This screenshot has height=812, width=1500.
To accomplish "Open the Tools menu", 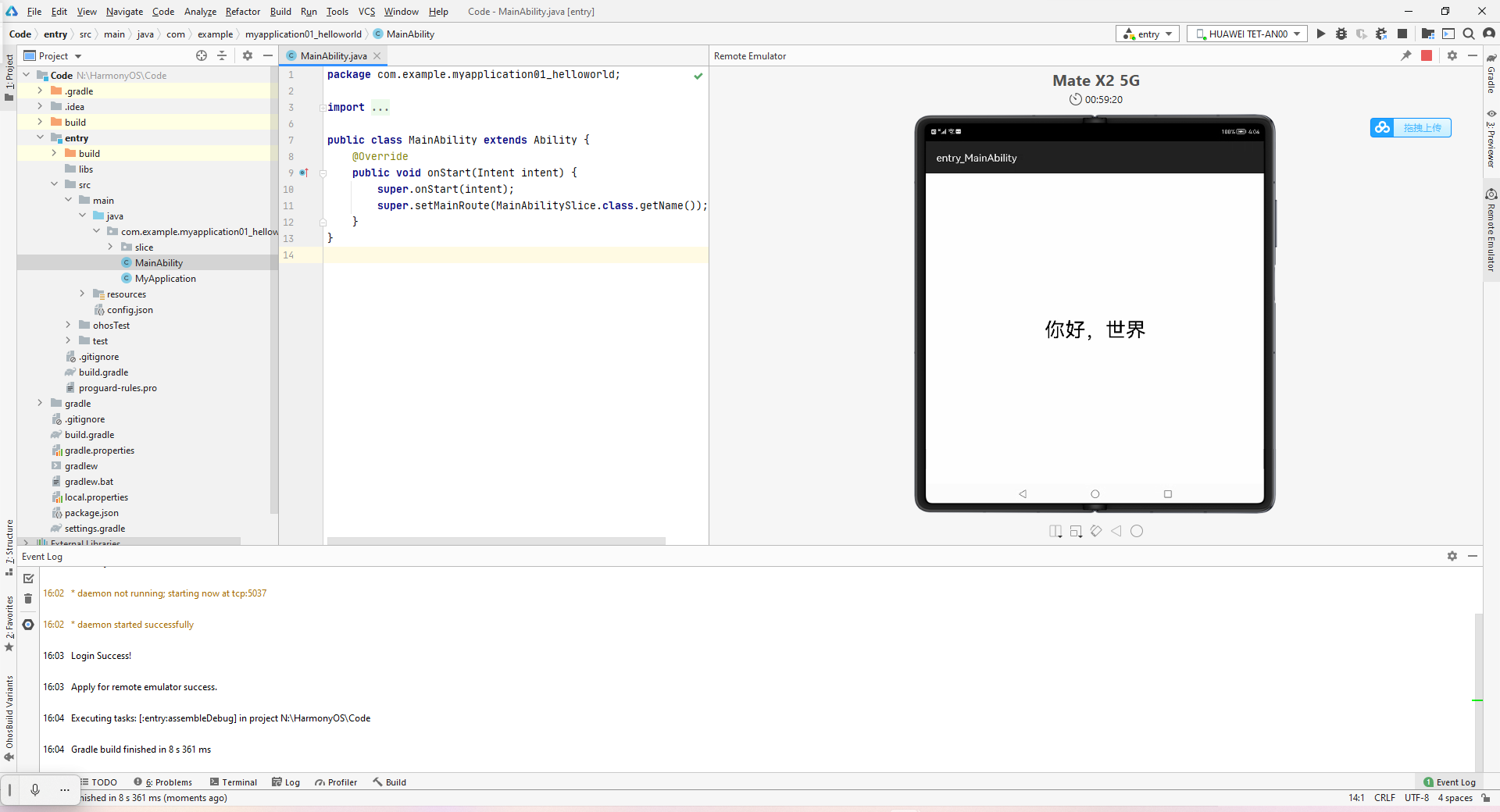I will coord(337,12).
